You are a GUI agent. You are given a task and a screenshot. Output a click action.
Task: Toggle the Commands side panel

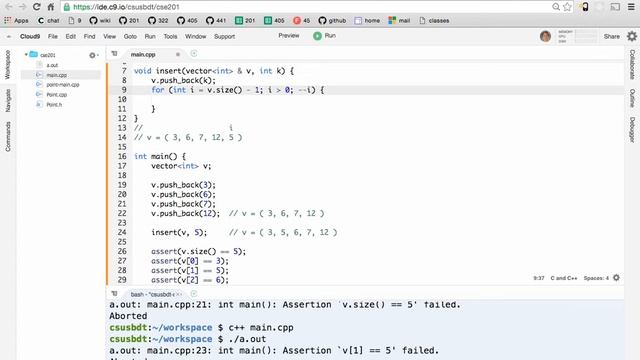click(8, 136)
